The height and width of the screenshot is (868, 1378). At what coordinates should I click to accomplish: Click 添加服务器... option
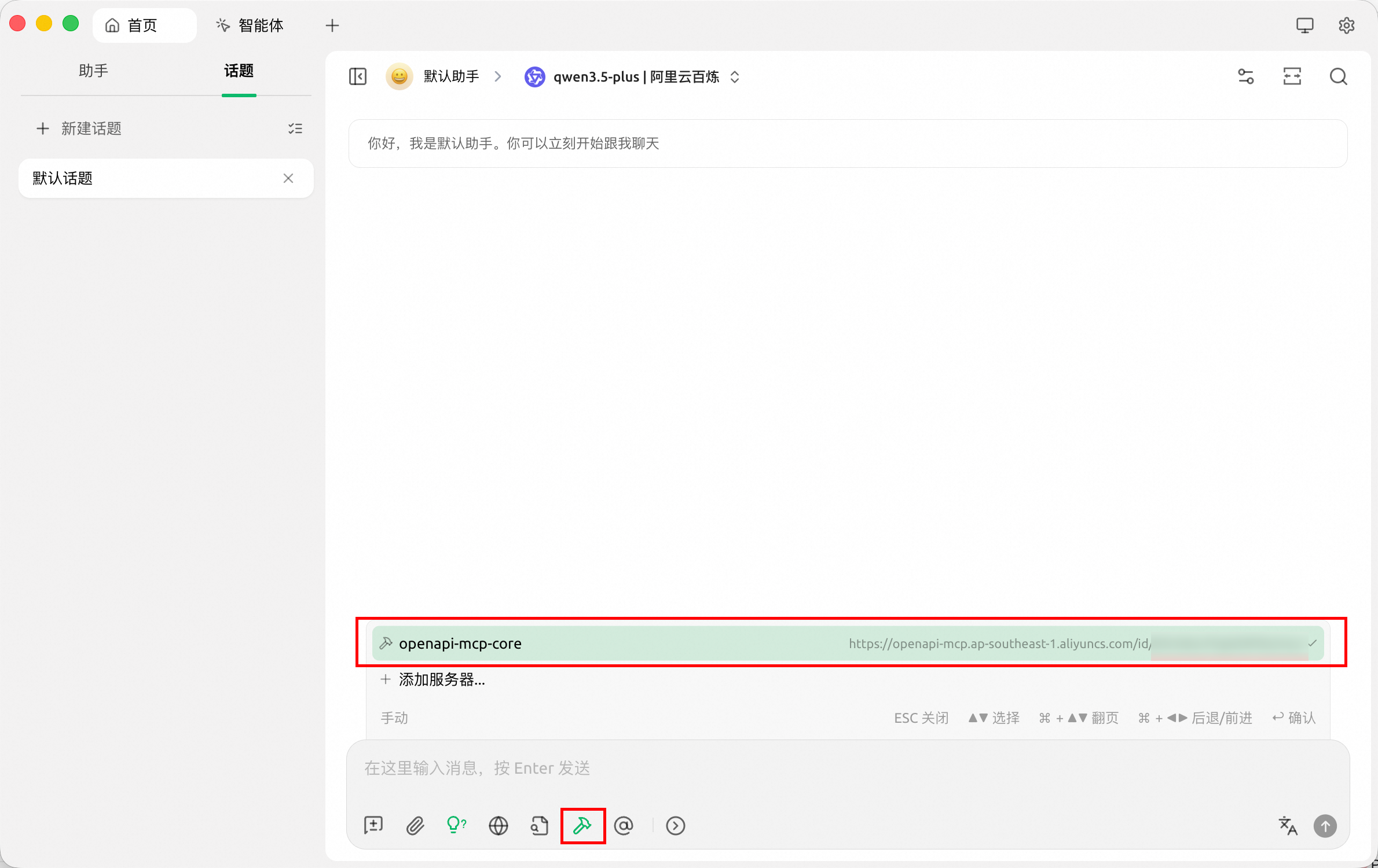pos(441,679)
